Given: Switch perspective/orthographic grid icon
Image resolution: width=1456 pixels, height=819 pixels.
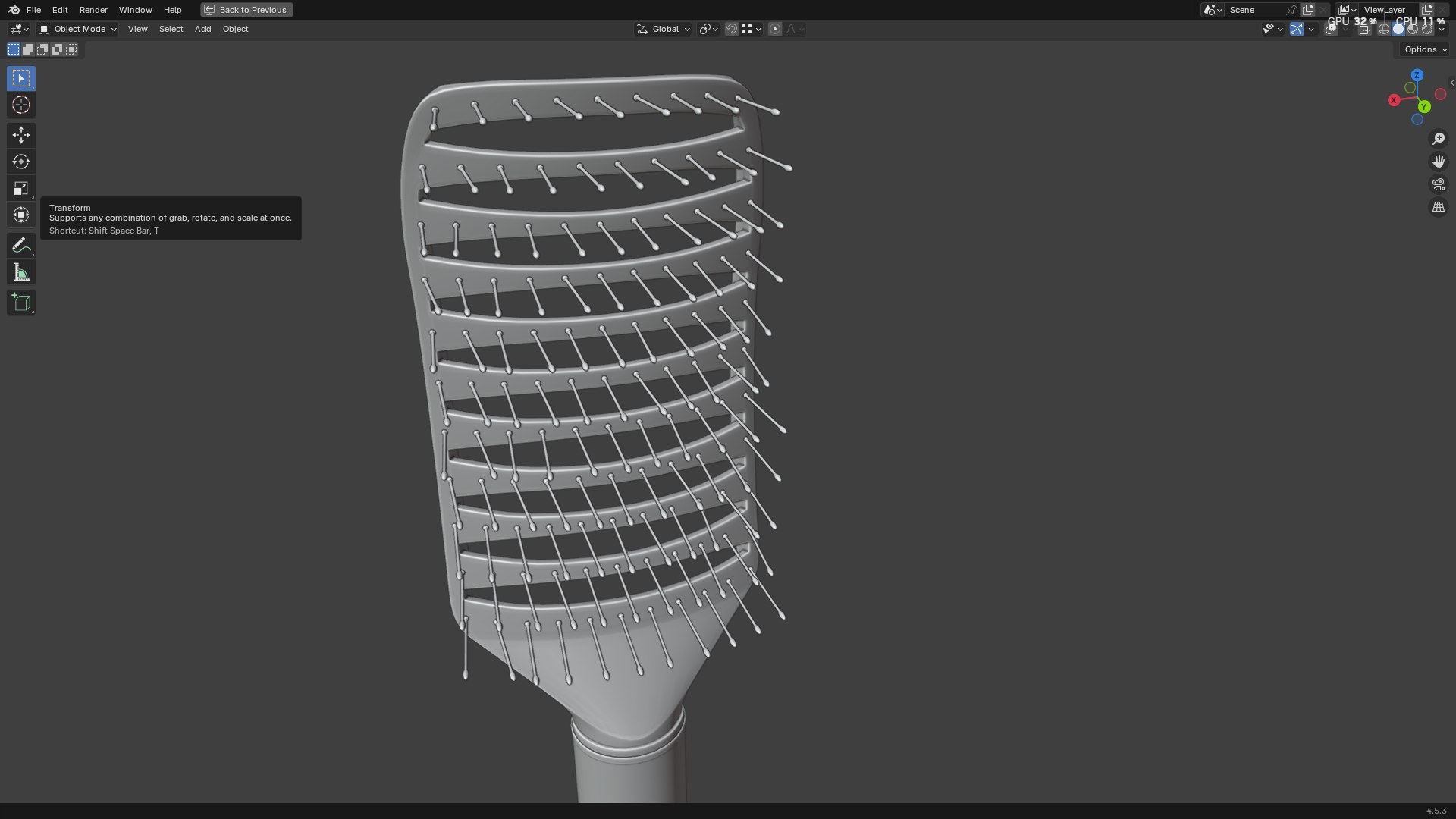Looking at the screenshot, I should 1439,207.
